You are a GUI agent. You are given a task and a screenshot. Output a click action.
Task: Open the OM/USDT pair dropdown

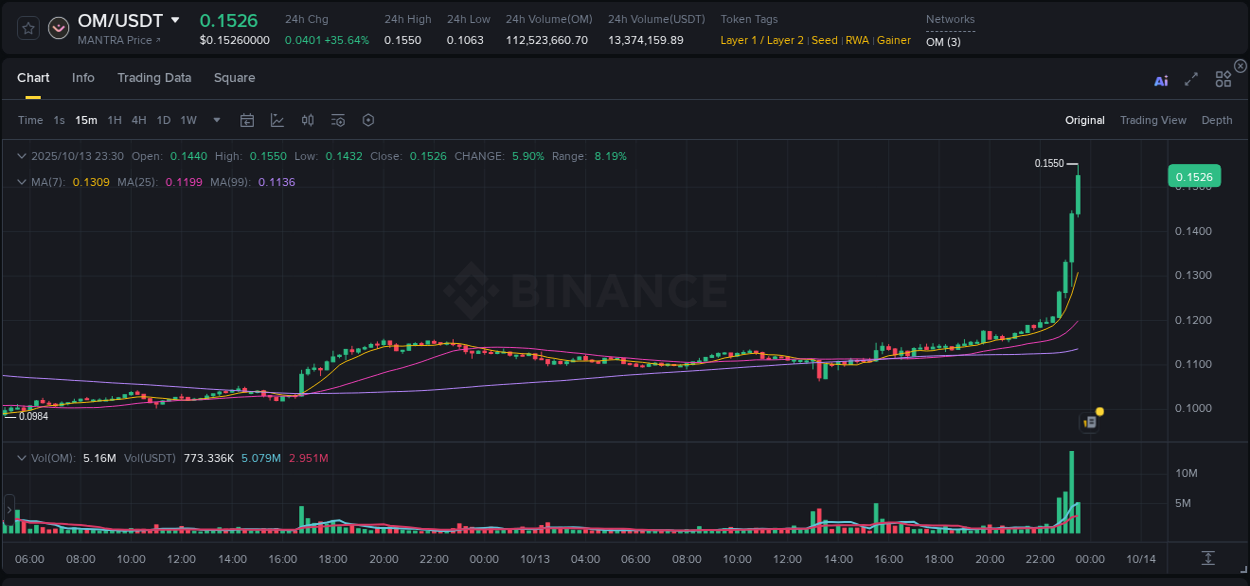(x=176, y=20)
